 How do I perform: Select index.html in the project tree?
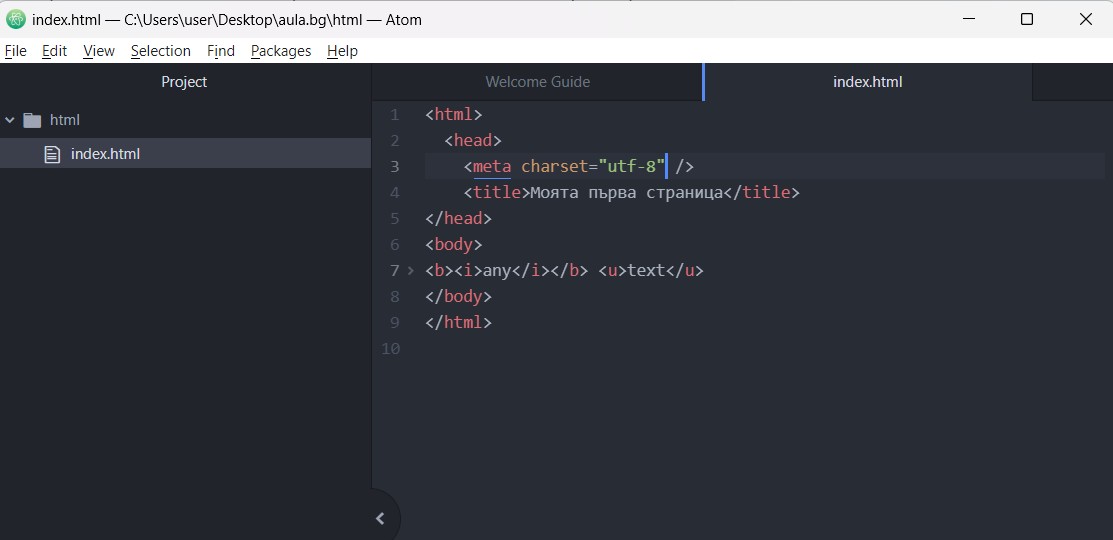(105, 154)
